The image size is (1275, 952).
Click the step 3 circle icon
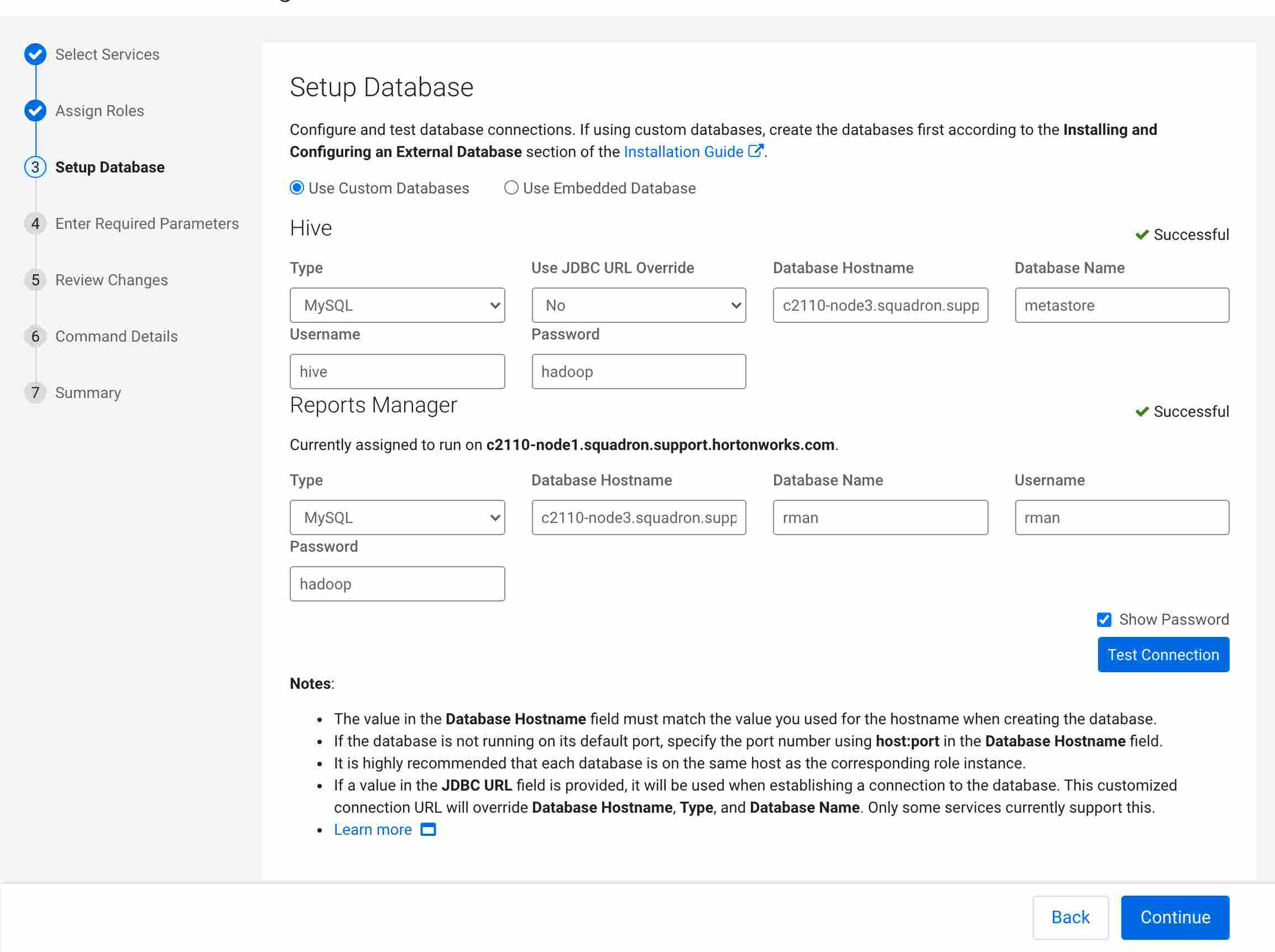[35, 167]
